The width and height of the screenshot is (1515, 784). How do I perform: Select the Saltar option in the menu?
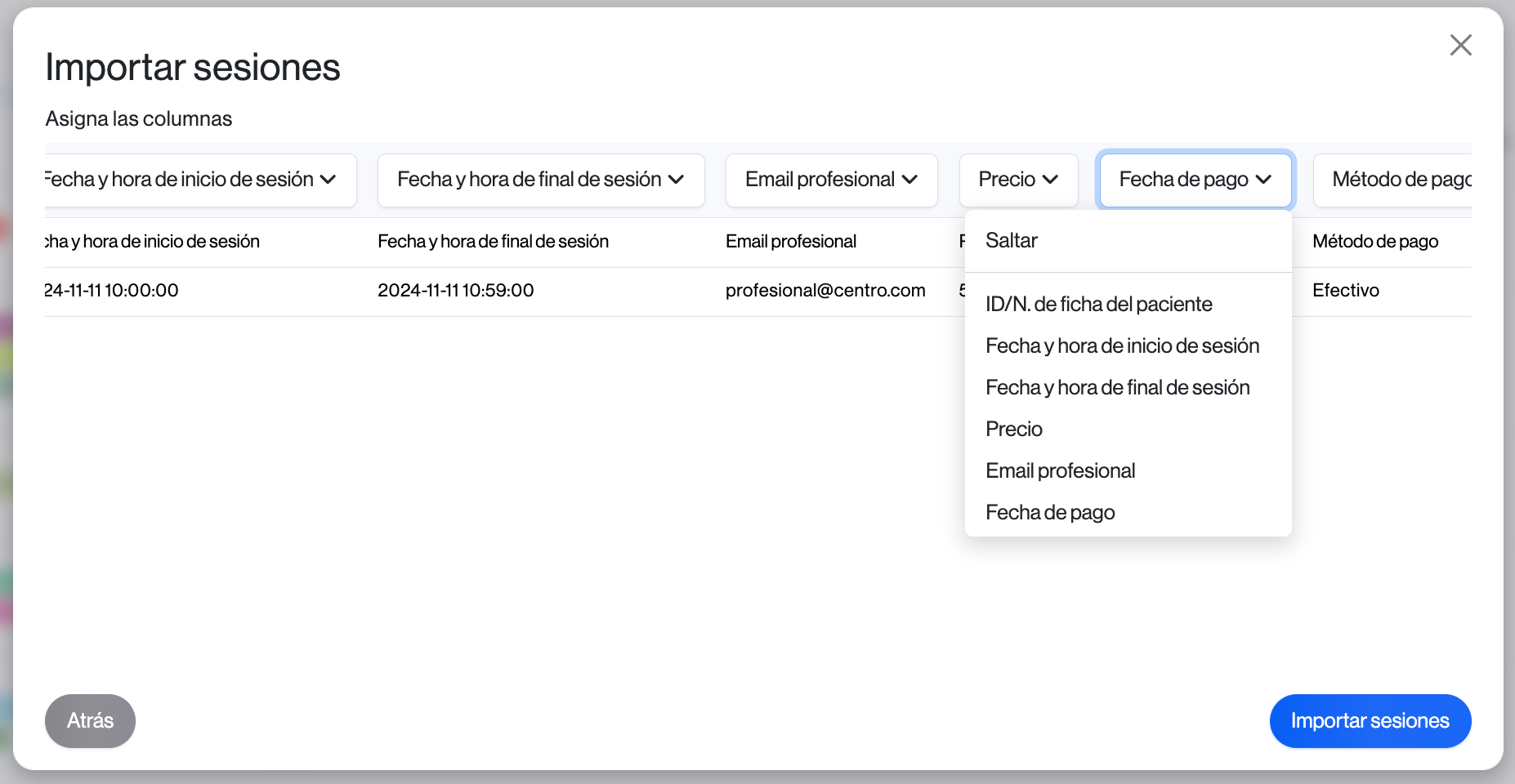[1012, 241]
